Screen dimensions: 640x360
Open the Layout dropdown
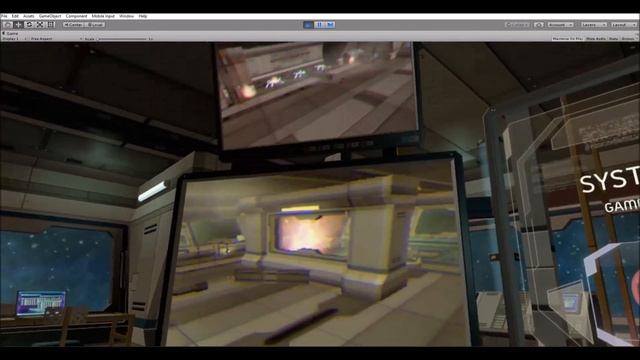point(624,25)
